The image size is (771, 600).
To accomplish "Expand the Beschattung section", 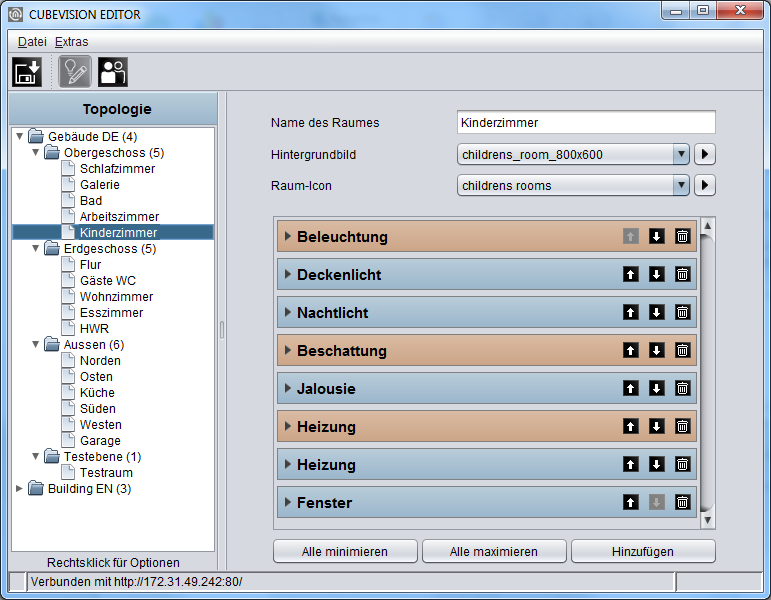I will click(x=288, y=350).
